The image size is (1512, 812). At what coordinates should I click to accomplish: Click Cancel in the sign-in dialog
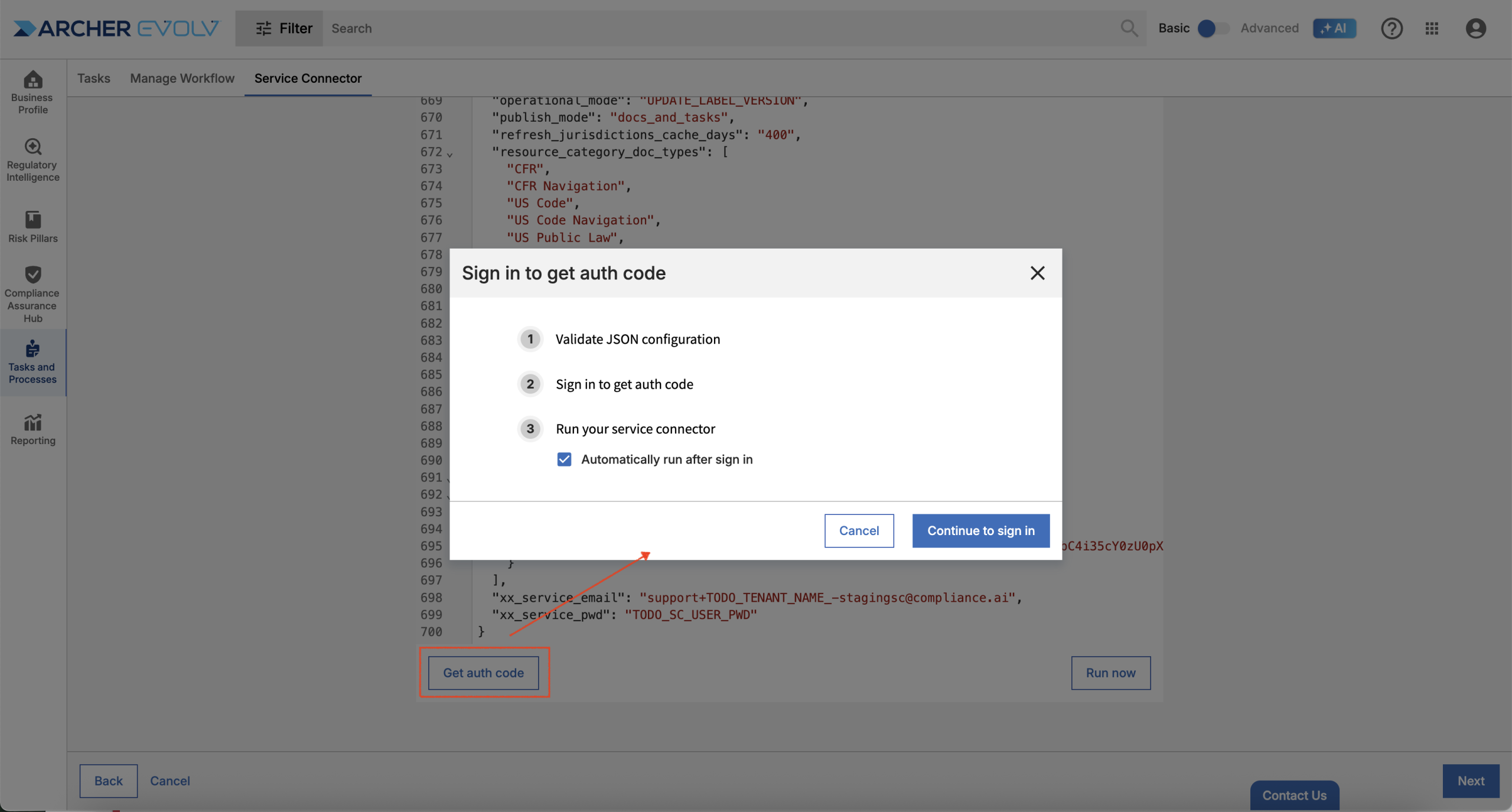(858, 530)
